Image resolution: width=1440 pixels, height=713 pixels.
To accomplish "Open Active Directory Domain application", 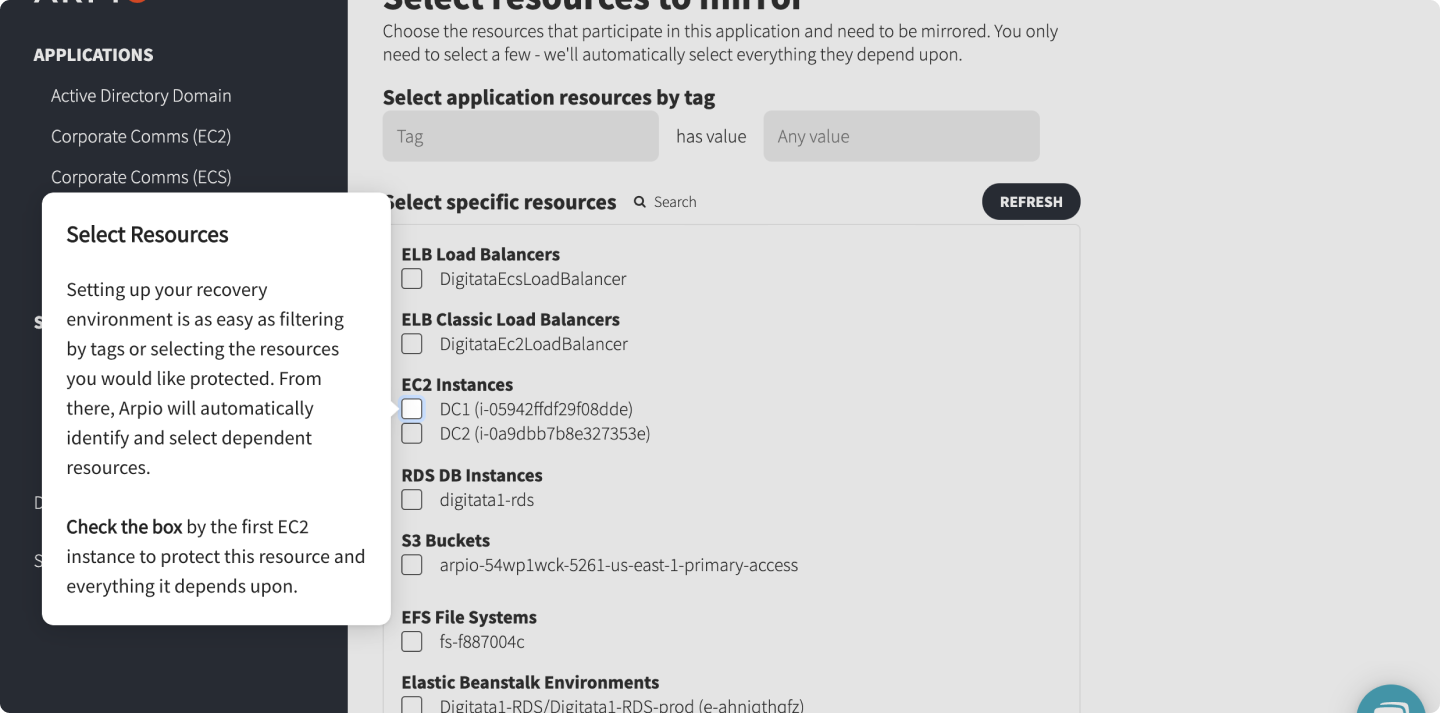I will pyautogui.click(x=141, y=96).
